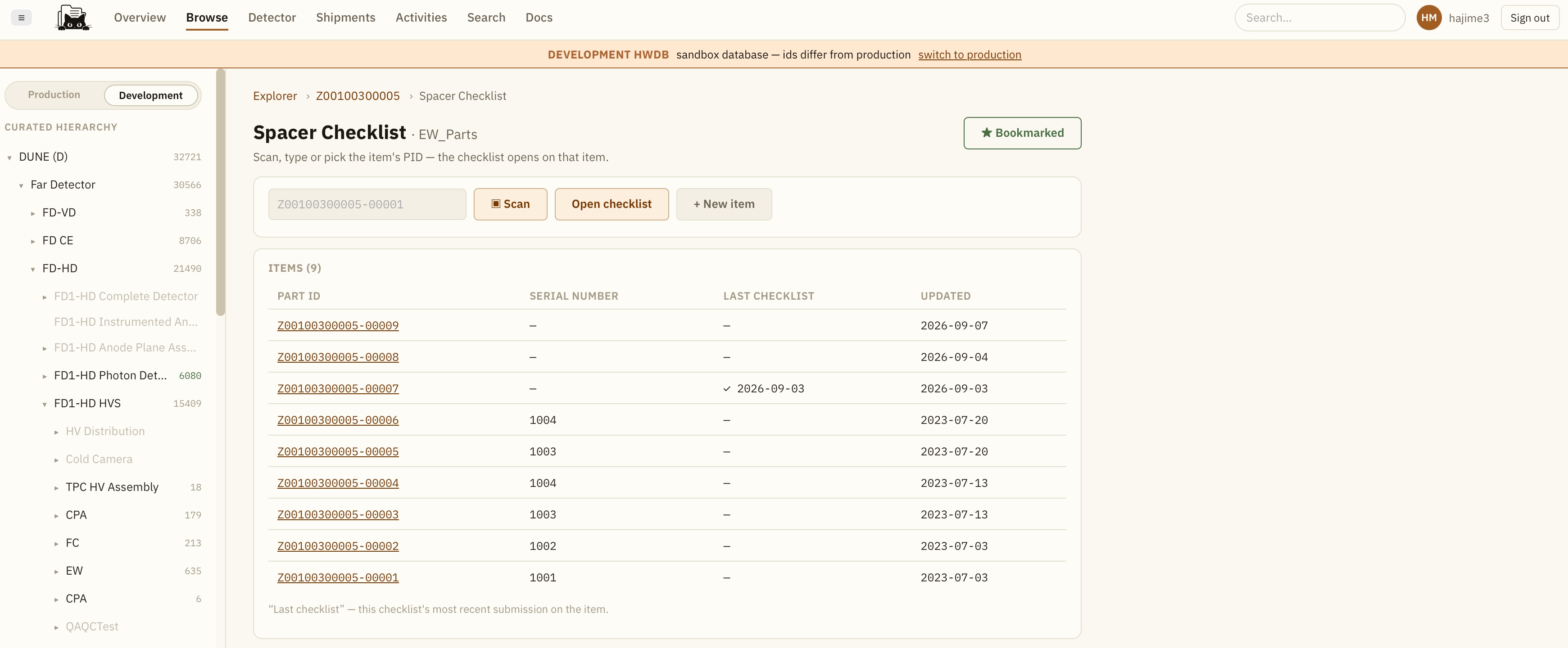This screenshot has height=648, width=1568.
Task: Click the cat logo icon
Action: pos(73,18)
